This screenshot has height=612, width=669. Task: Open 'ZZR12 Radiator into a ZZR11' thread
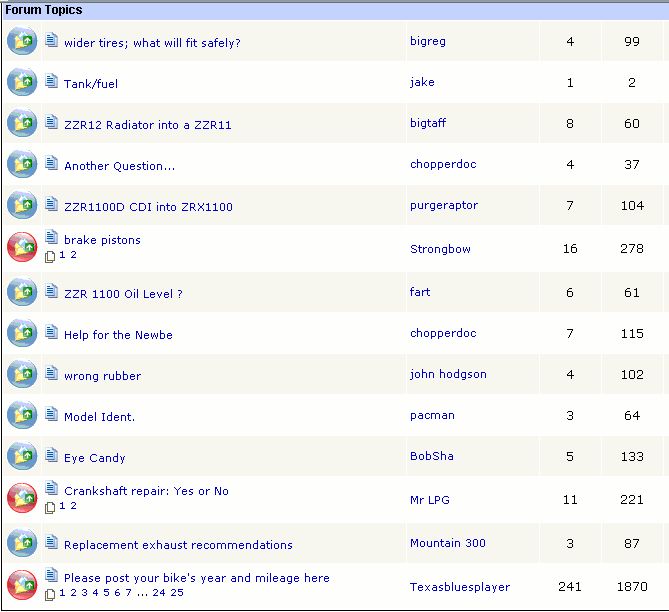pyautogui.click(x=147, y=125)
